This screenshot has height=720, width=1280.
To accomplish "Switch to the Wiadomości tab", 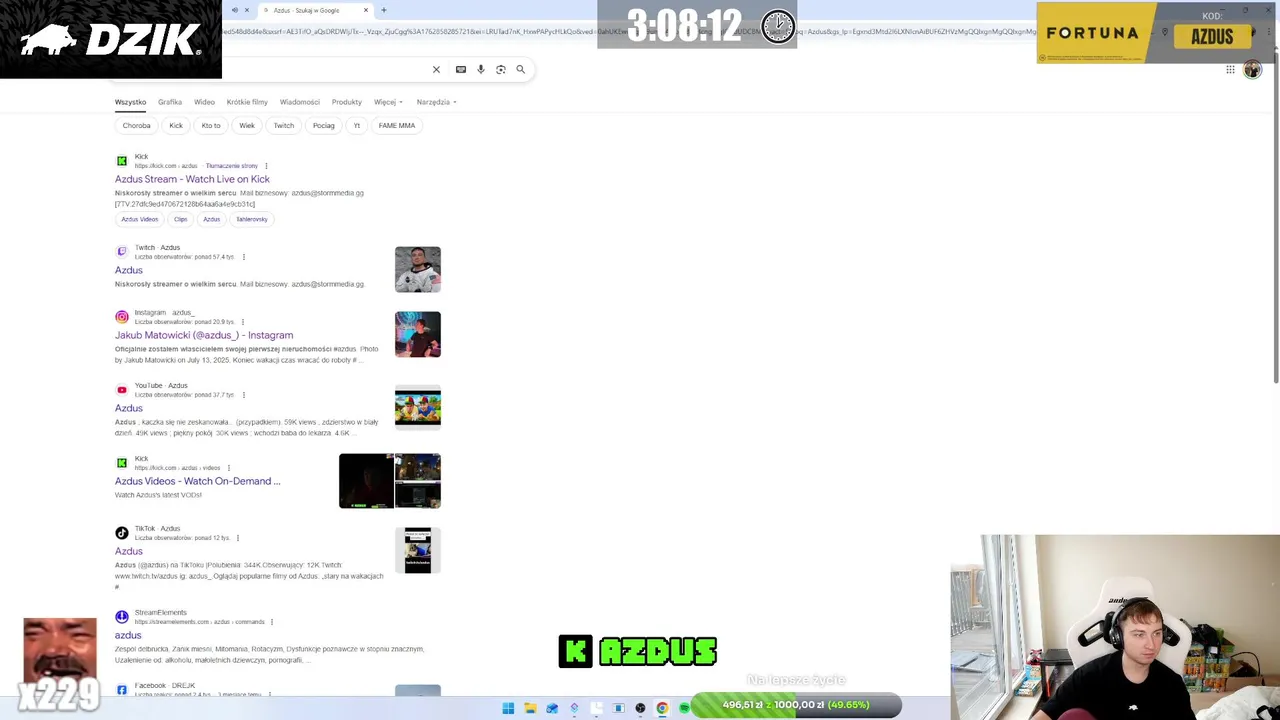I will click(x=300, y=102).
